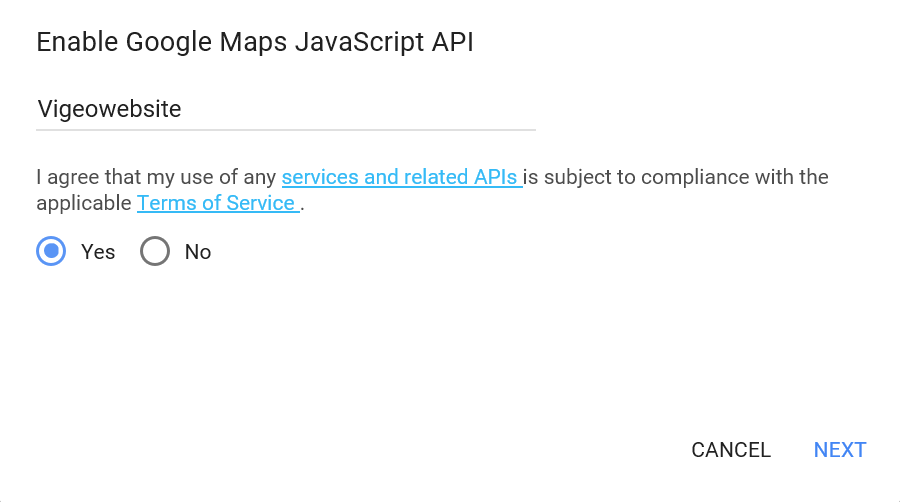Decline terms by choosing No

click(155, 251)
